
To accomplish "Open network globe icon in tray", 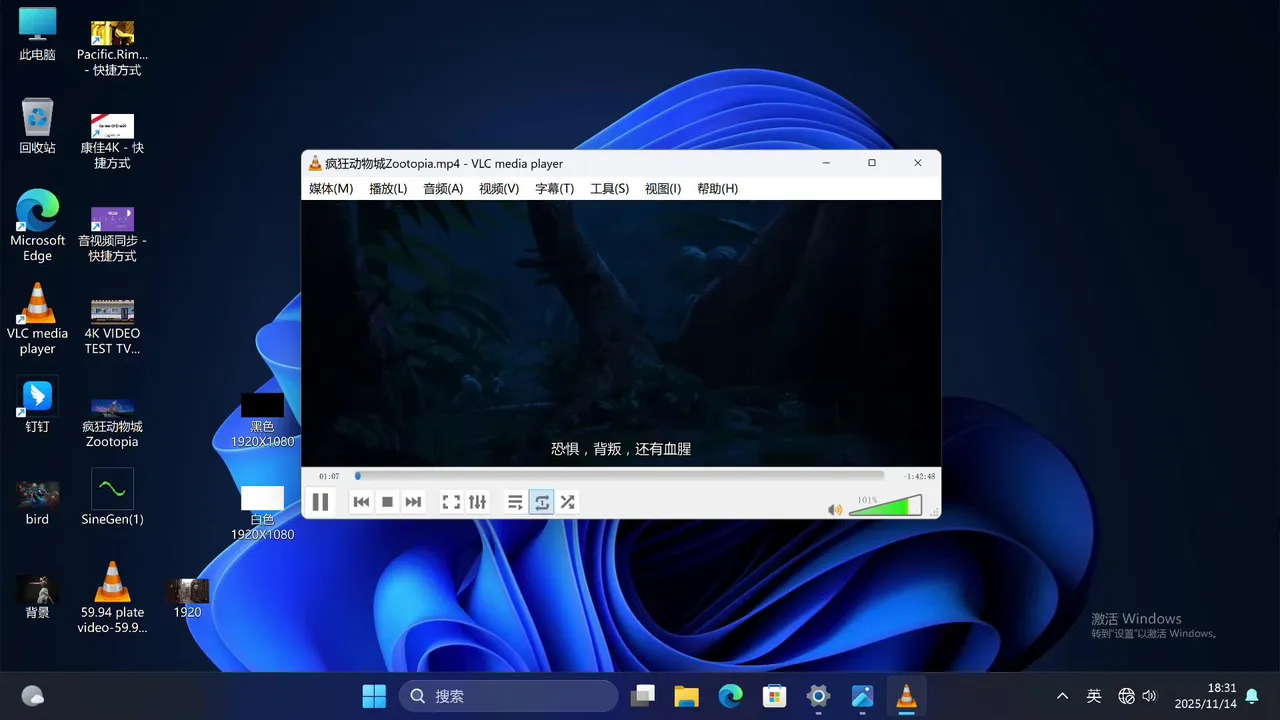I will coord(1126,696).
